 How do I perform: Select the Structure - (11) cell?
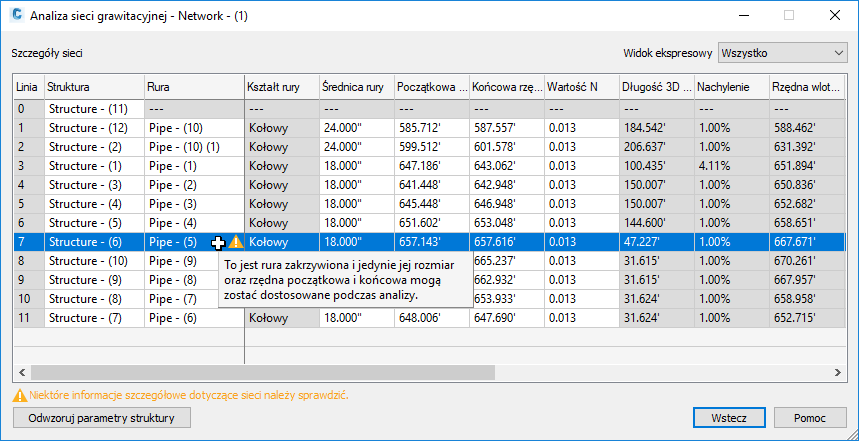(x=94, y=109)
